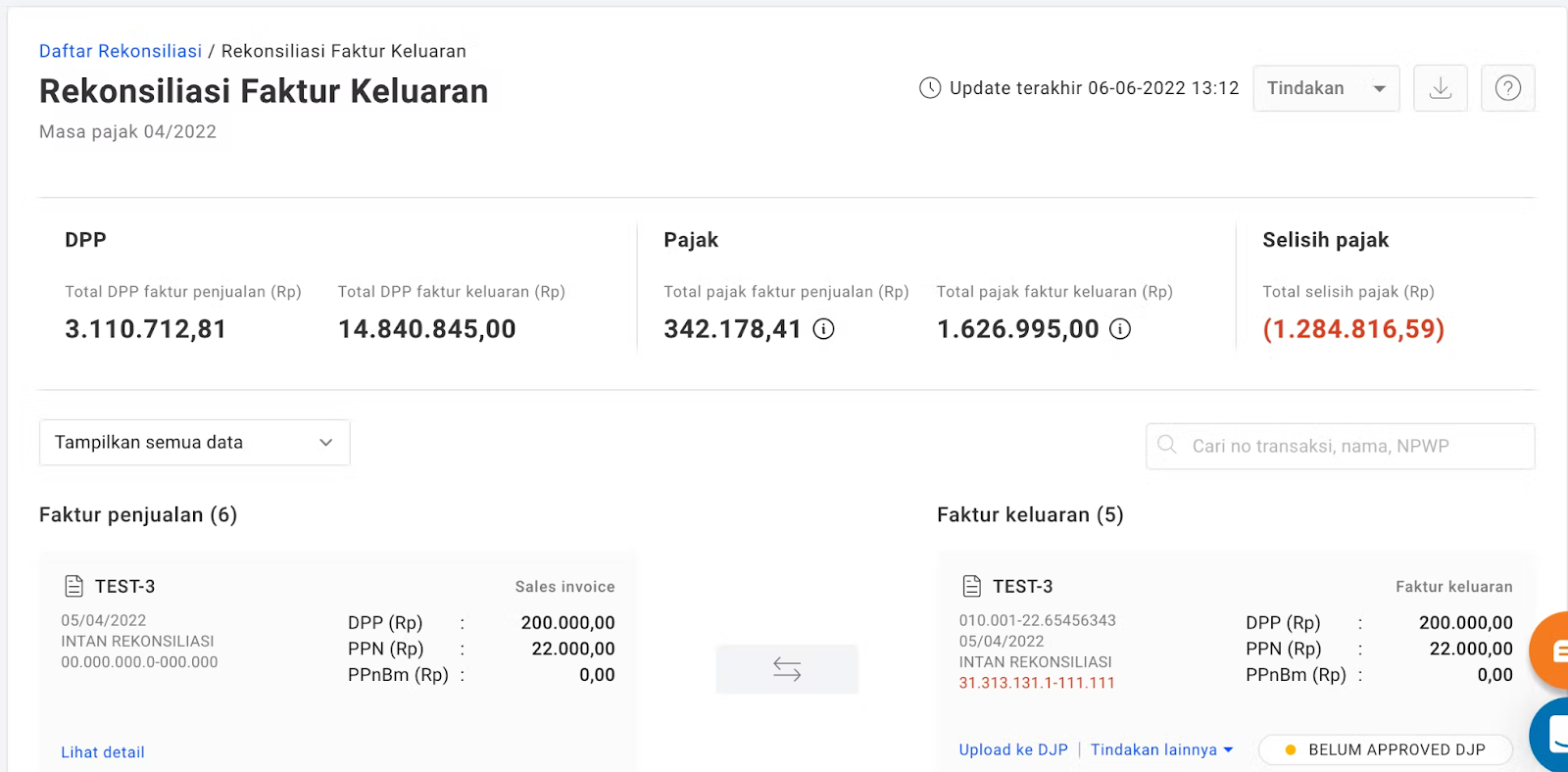Expand the Tampilkan semua data filter

pyautogui.click(x=194, y=443)
